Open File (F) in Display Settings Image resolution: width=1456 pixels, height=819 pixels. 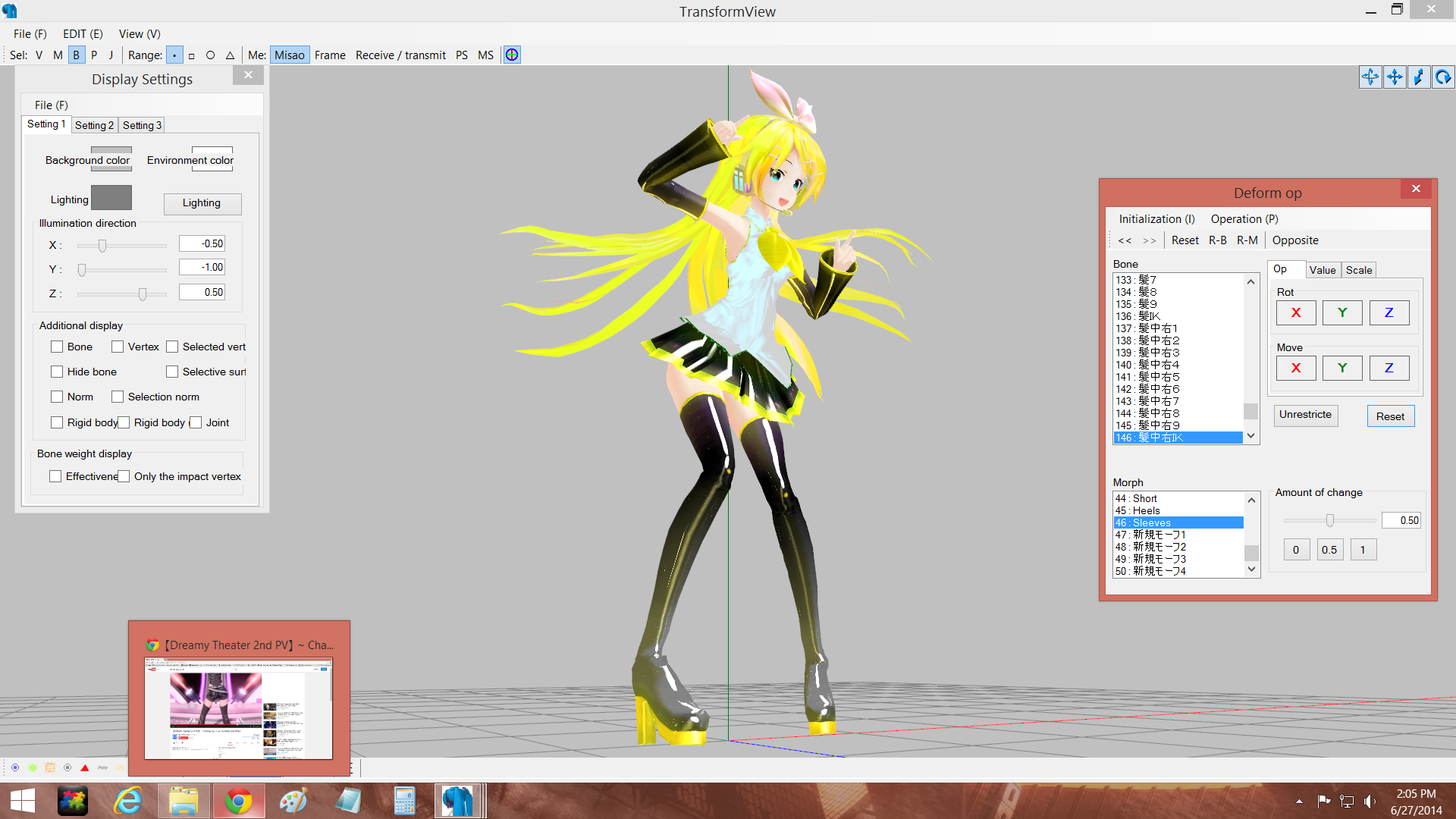tap(52, 105)
